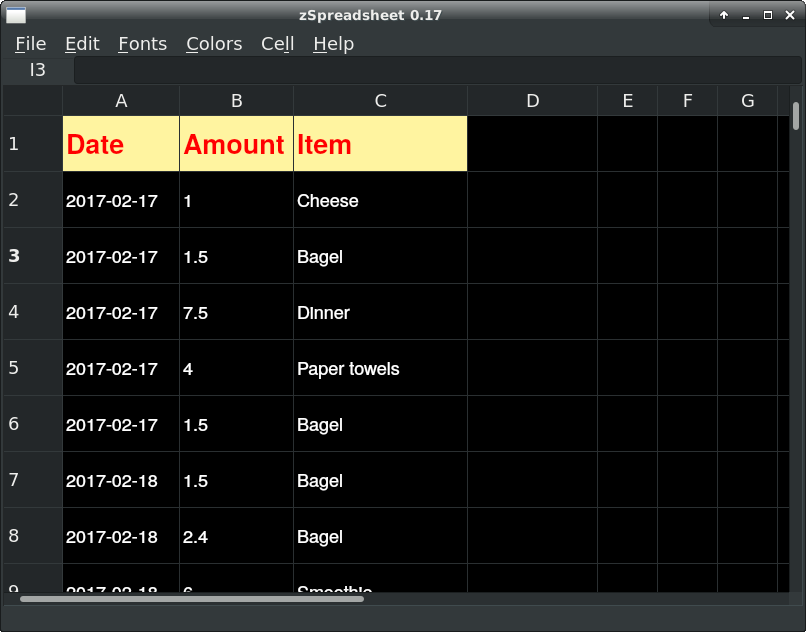Select the Bagel cell in row 7
The width and height of the screenshot is (806, 632).
pos(380,480)
